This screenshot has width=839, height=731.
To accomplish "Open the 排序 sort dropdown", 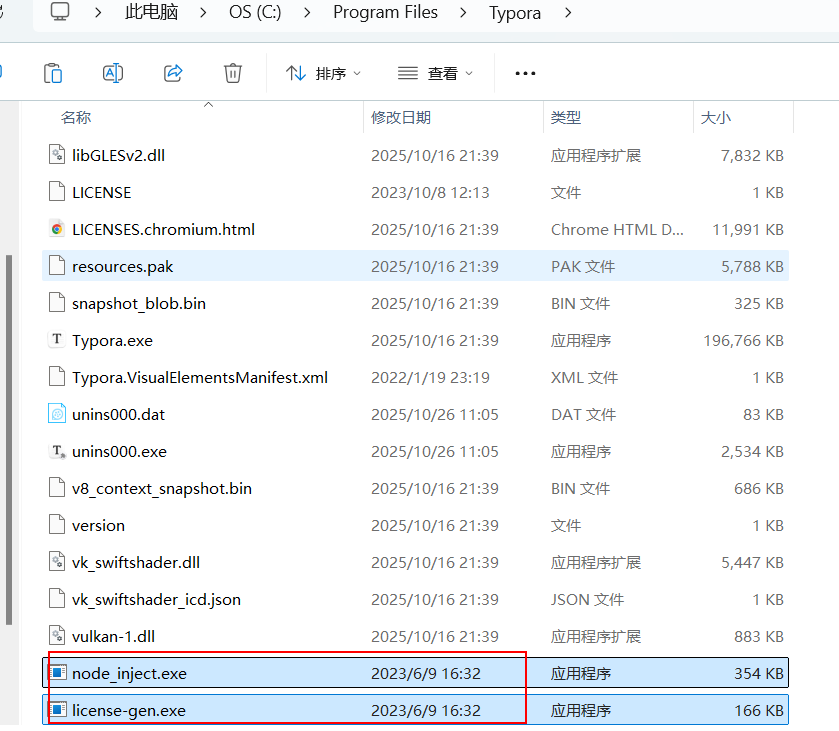I will click(x=323, y=73).
